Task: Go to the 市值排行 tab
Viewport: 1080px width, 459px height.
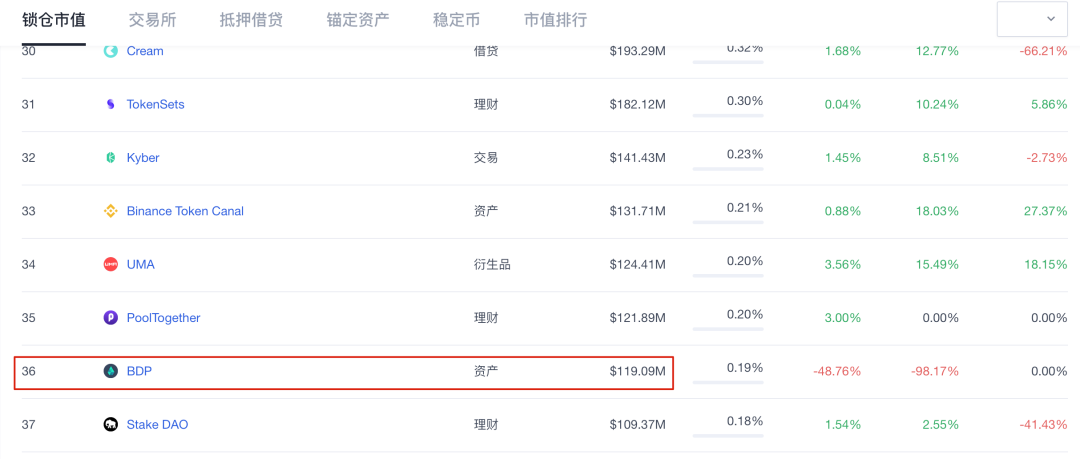Action: click(x=555, y=20)
